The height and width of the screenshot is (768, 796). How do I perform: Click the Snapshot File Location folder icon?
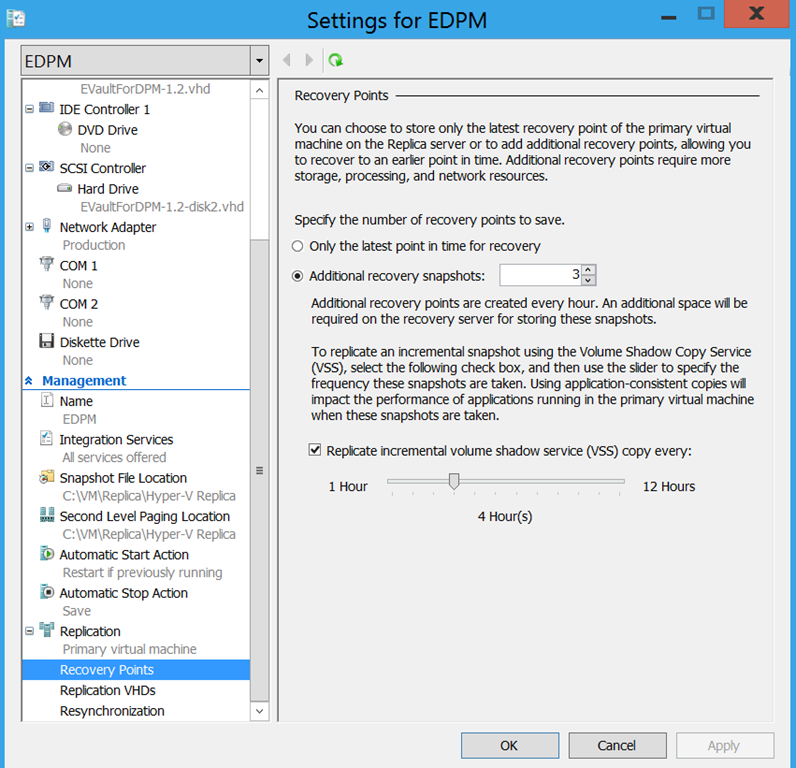point(46,477)
